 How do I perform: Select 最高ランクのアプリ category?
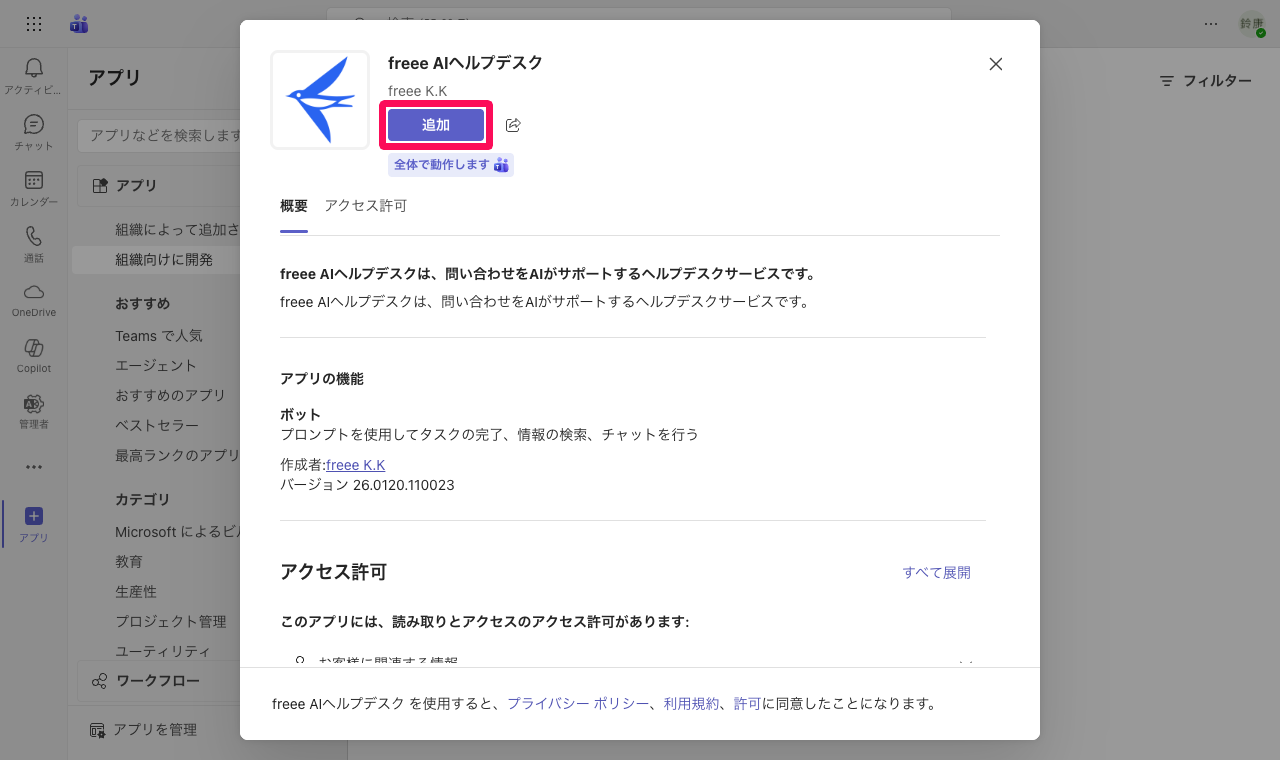tap(177, 455)
